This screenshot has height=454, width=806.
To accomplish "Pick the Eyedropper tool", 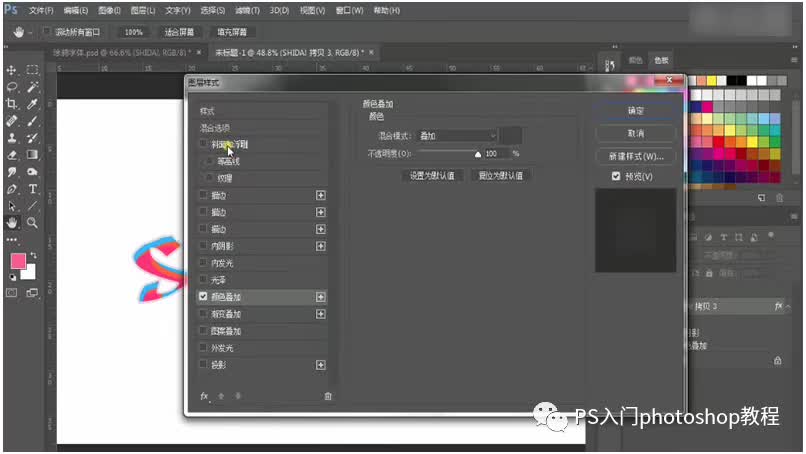I will [x=32, y=104].
